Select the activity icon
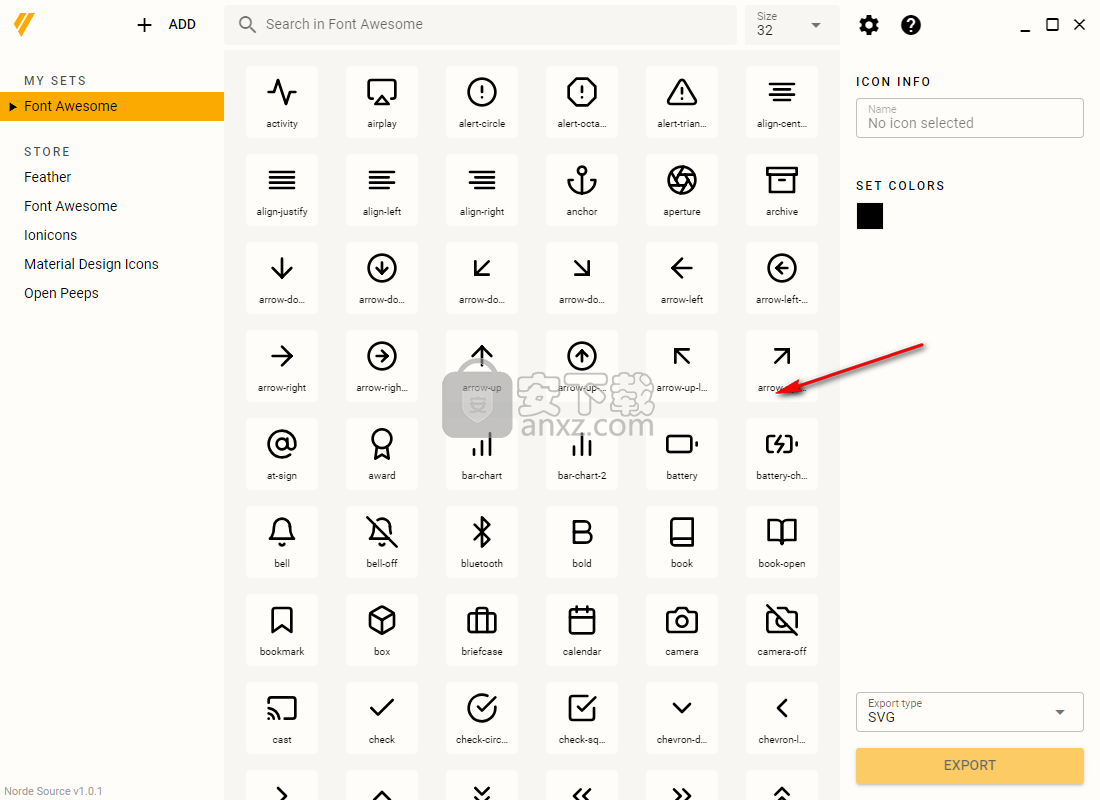1100x800 pixels. [x=282, y=102]
